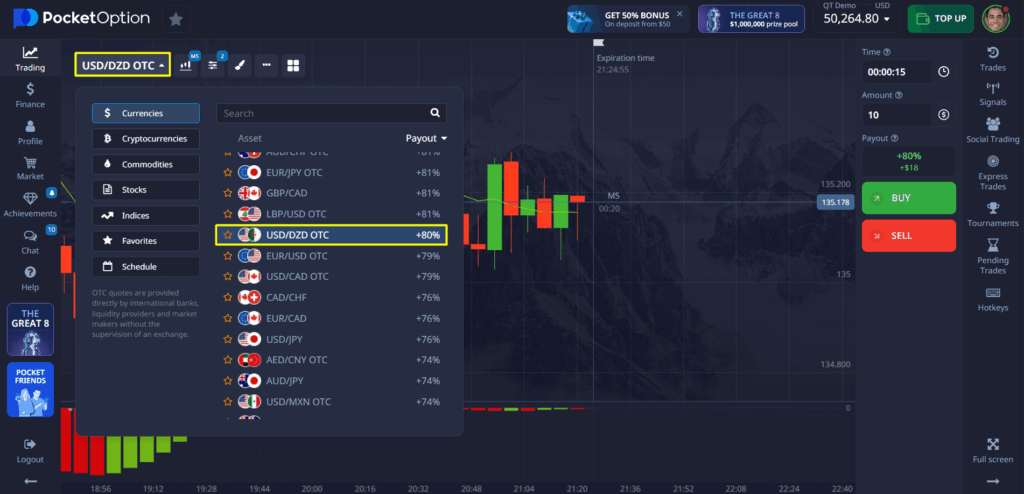Click the star favorites icon beside logo

(x=176, y=18)
